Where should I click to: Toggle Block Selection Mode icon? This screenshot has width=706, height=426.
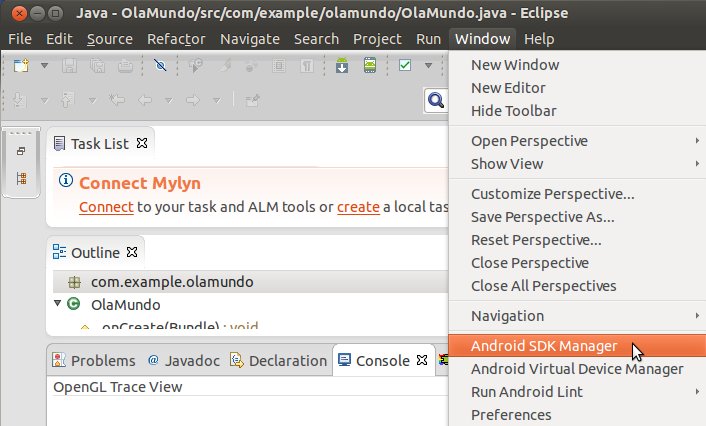coord(279,66)
